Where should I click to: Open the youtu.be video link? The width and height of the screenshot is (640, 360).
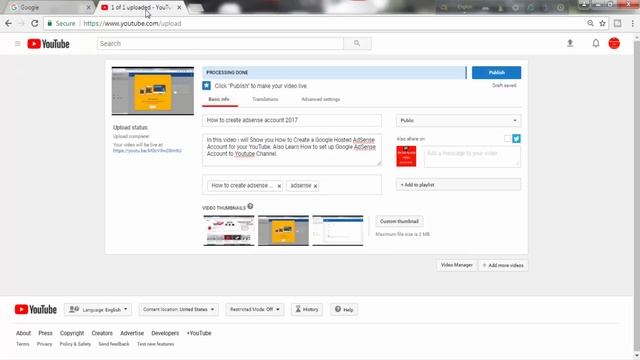(147, 151)
